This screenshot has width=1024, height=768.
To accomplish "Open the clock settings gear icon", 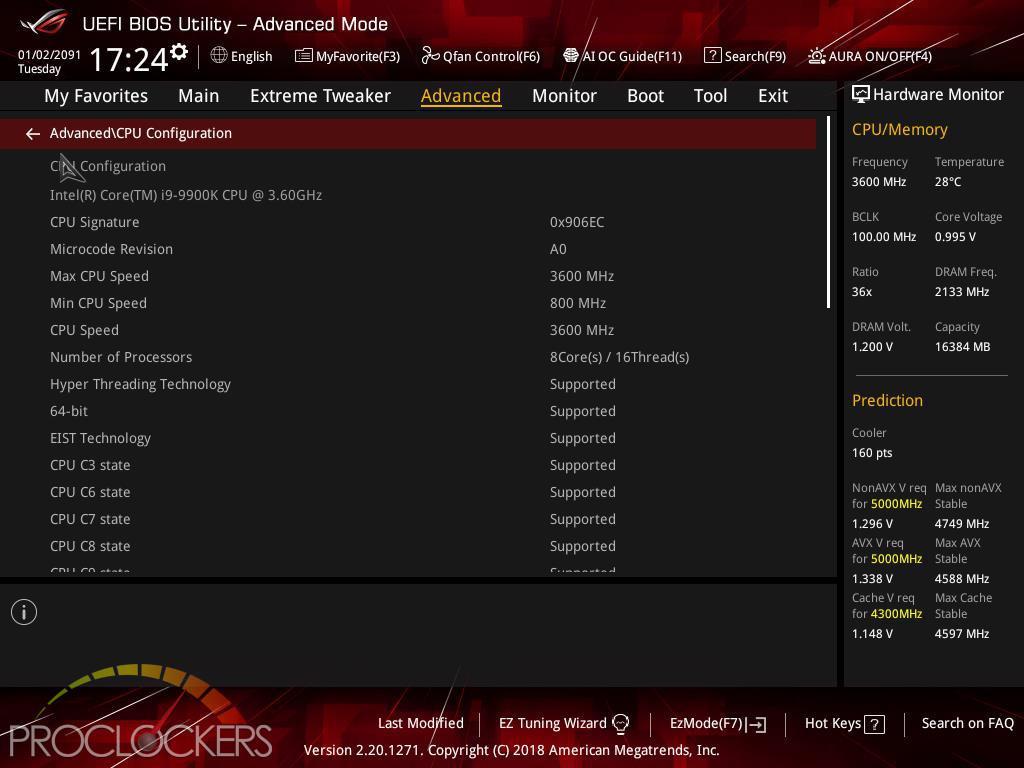I will tap(179, 52).
